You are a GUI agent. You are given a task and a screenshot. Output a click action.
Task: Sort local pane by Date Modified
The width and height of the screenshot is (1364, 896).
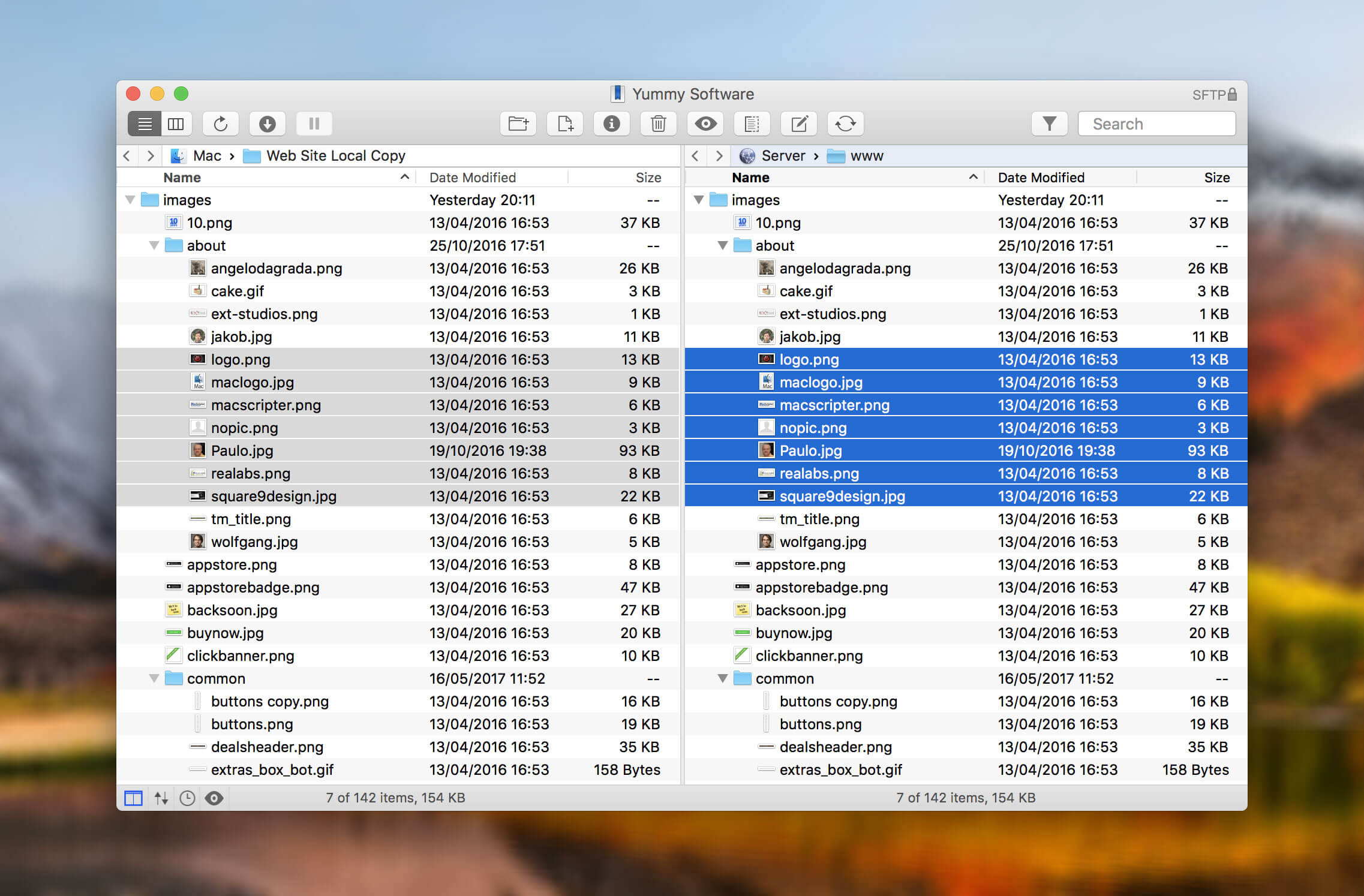point(473,178)
